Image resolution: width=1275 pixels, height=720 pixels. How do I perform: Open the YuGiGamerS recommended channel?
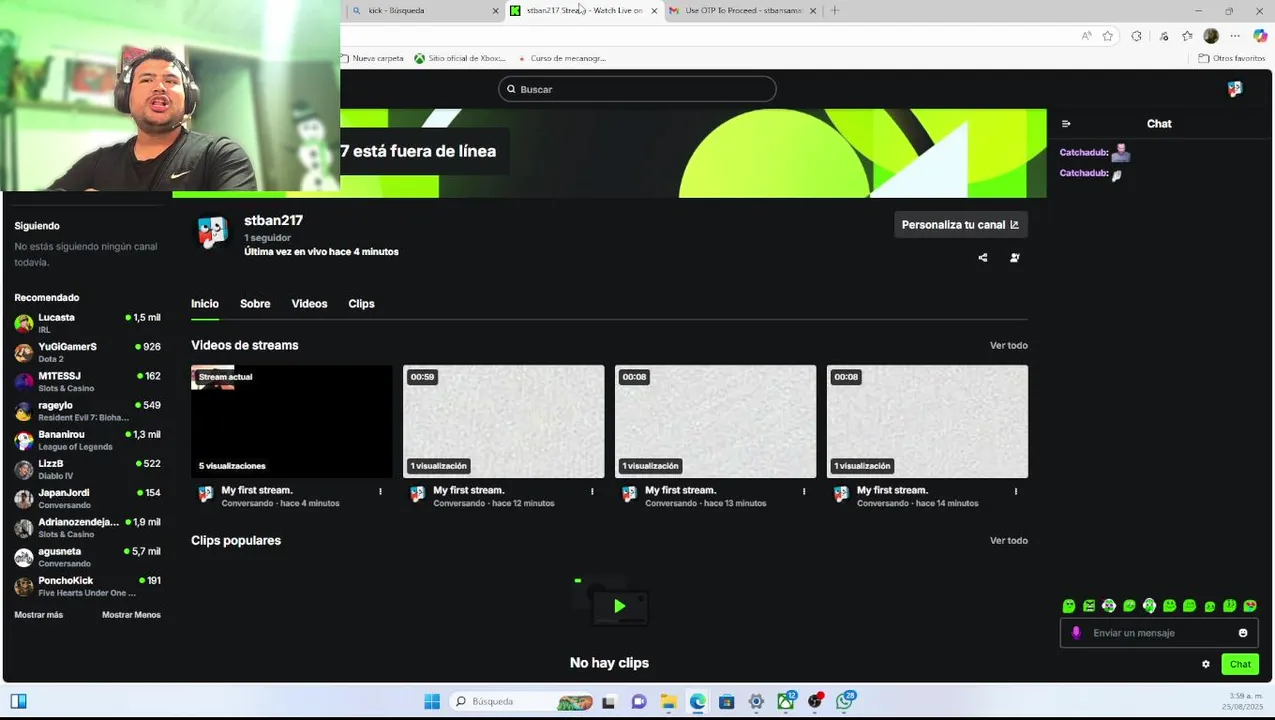point(87,352)
